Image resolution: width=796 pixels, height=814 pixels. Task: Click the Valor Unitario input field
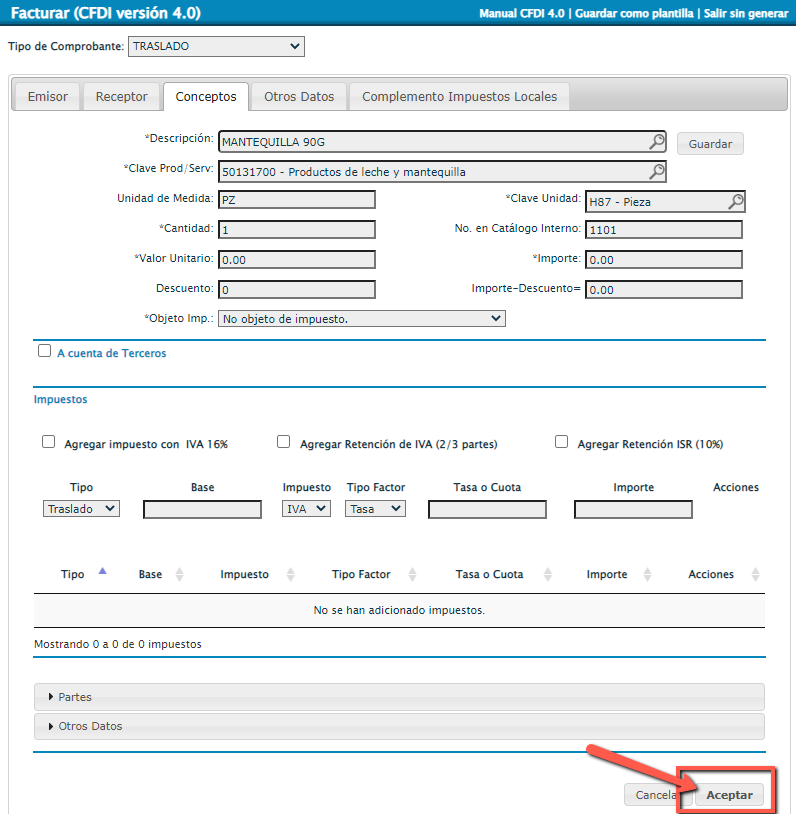[296, 260]
